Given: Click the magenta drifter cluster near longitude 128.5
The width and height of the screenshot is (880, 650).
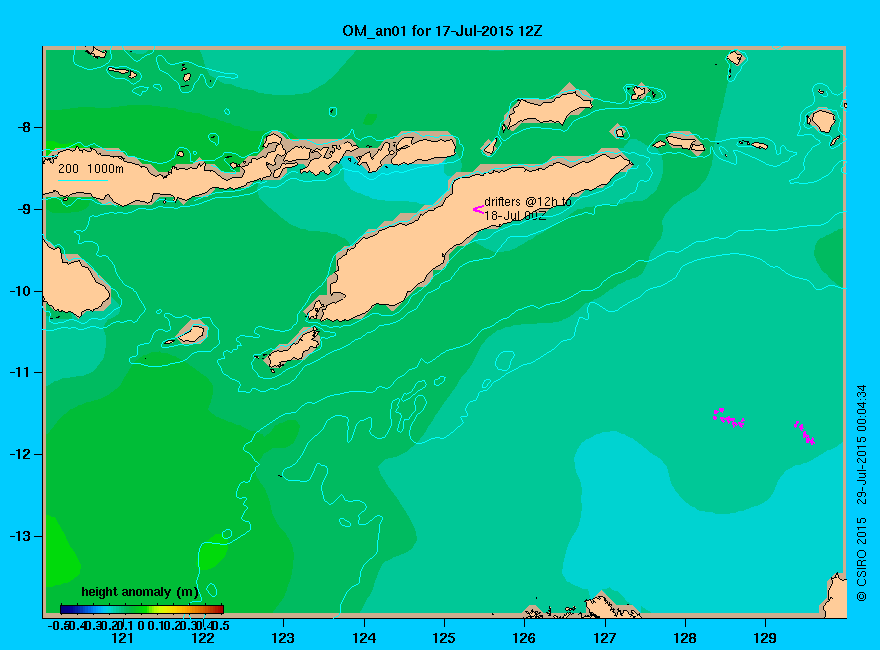Looking at the screenshot, I should click(728, 418).
